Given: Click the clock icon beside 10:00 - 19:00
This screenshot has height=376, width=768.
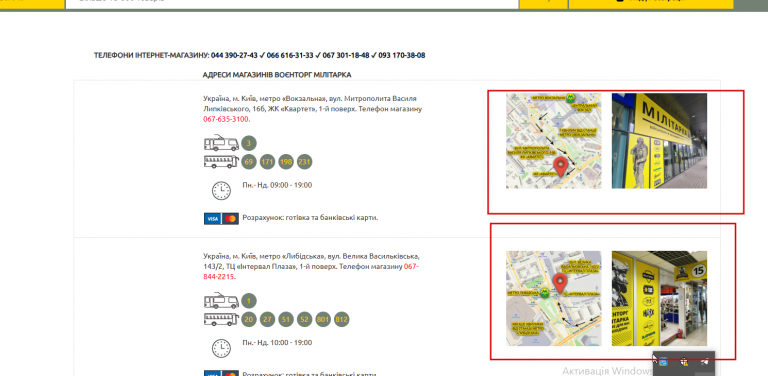Looking at the screenshot, I should [221, 348].
